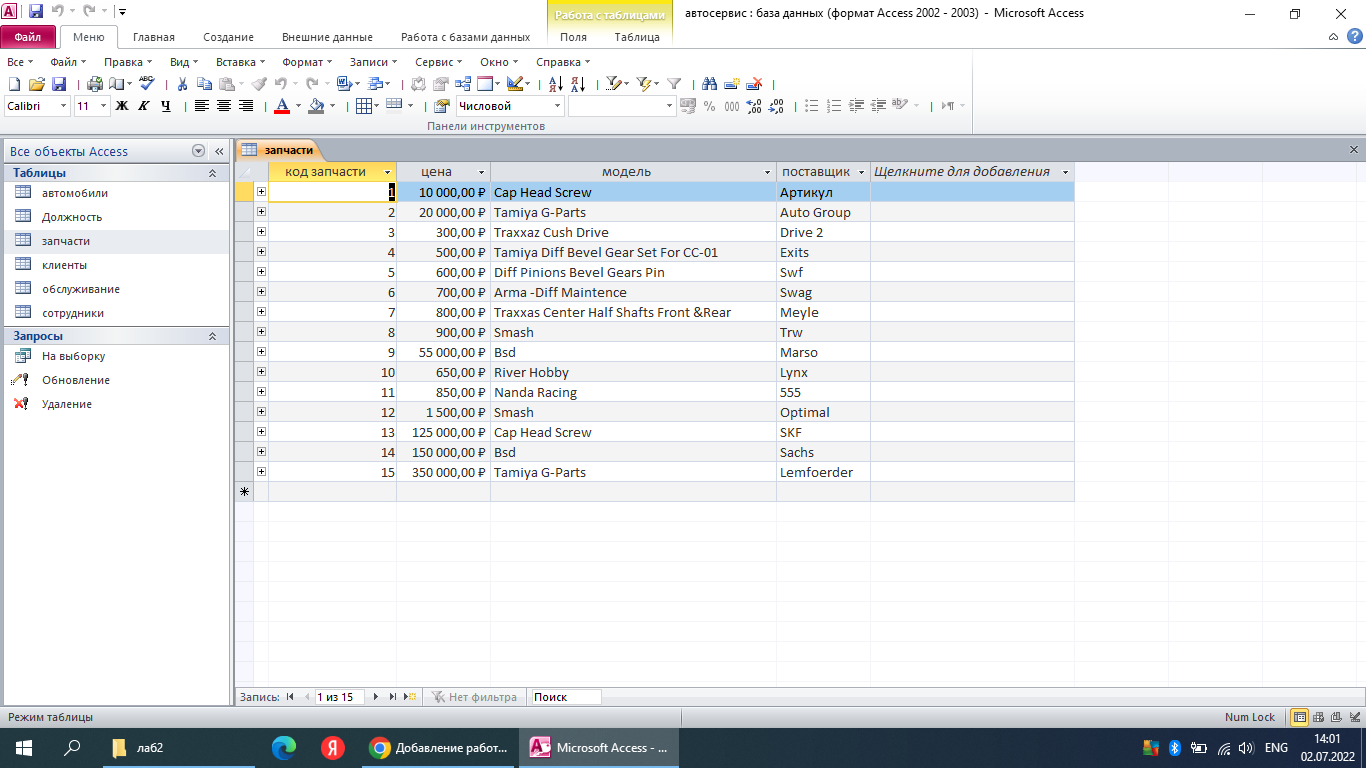The width and height of the screenshot is (1366, 768).
Task: Apply thousands separator 000 icon
Action: coord(732,106)
